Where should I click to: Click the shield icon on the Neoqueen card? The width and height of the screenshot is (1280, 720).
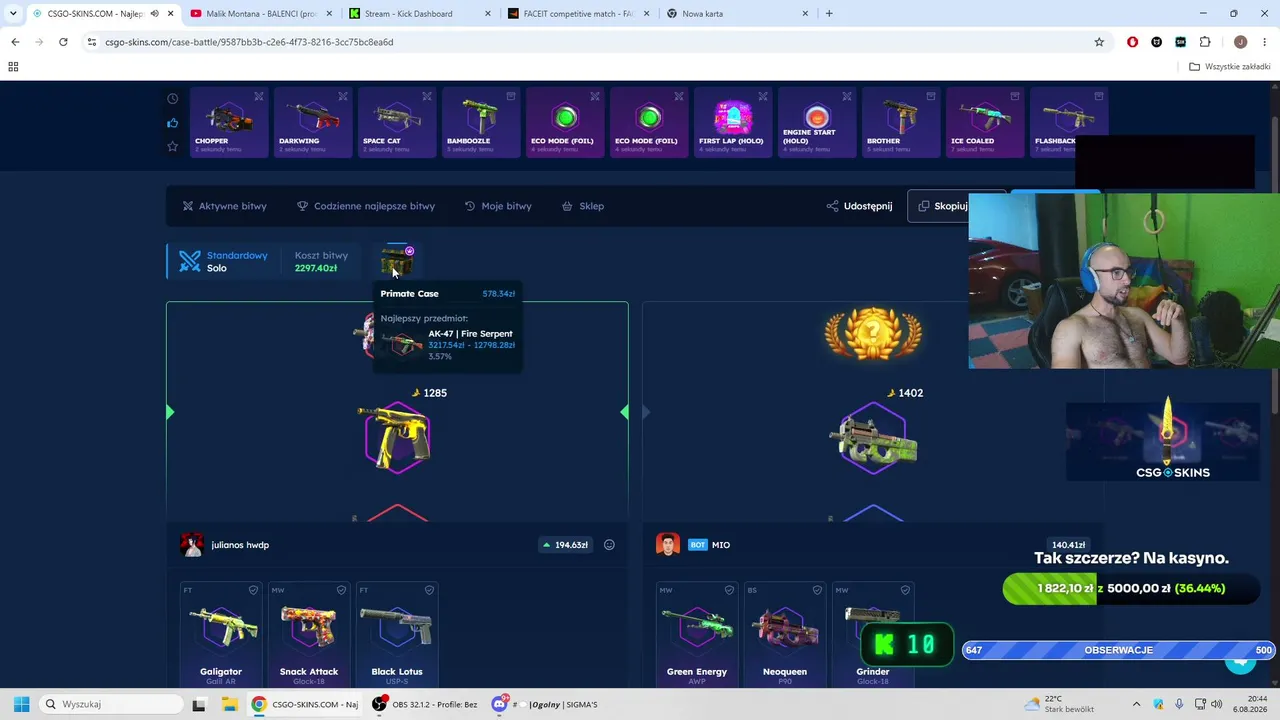817,590
